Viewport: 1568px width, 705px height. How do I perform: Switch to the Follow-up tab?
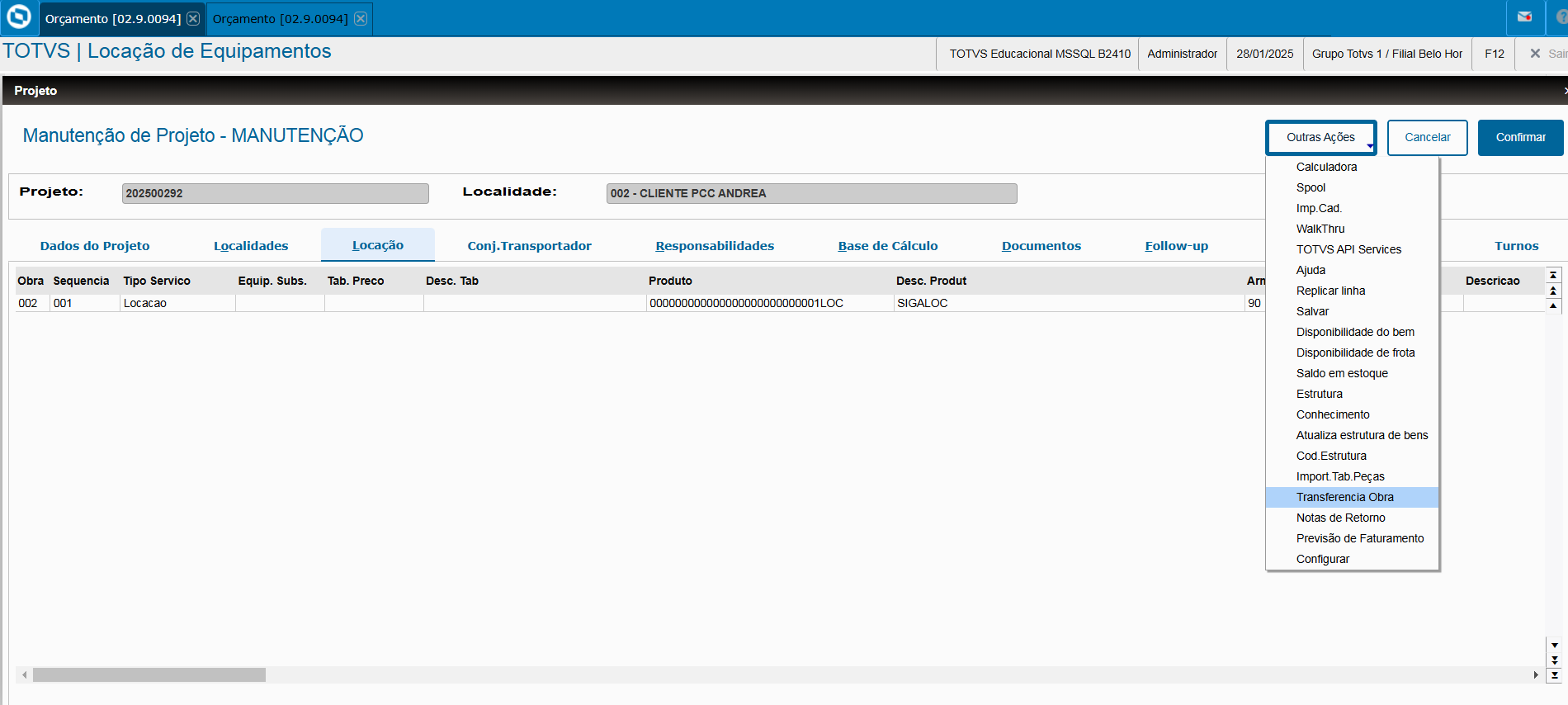1177,246
